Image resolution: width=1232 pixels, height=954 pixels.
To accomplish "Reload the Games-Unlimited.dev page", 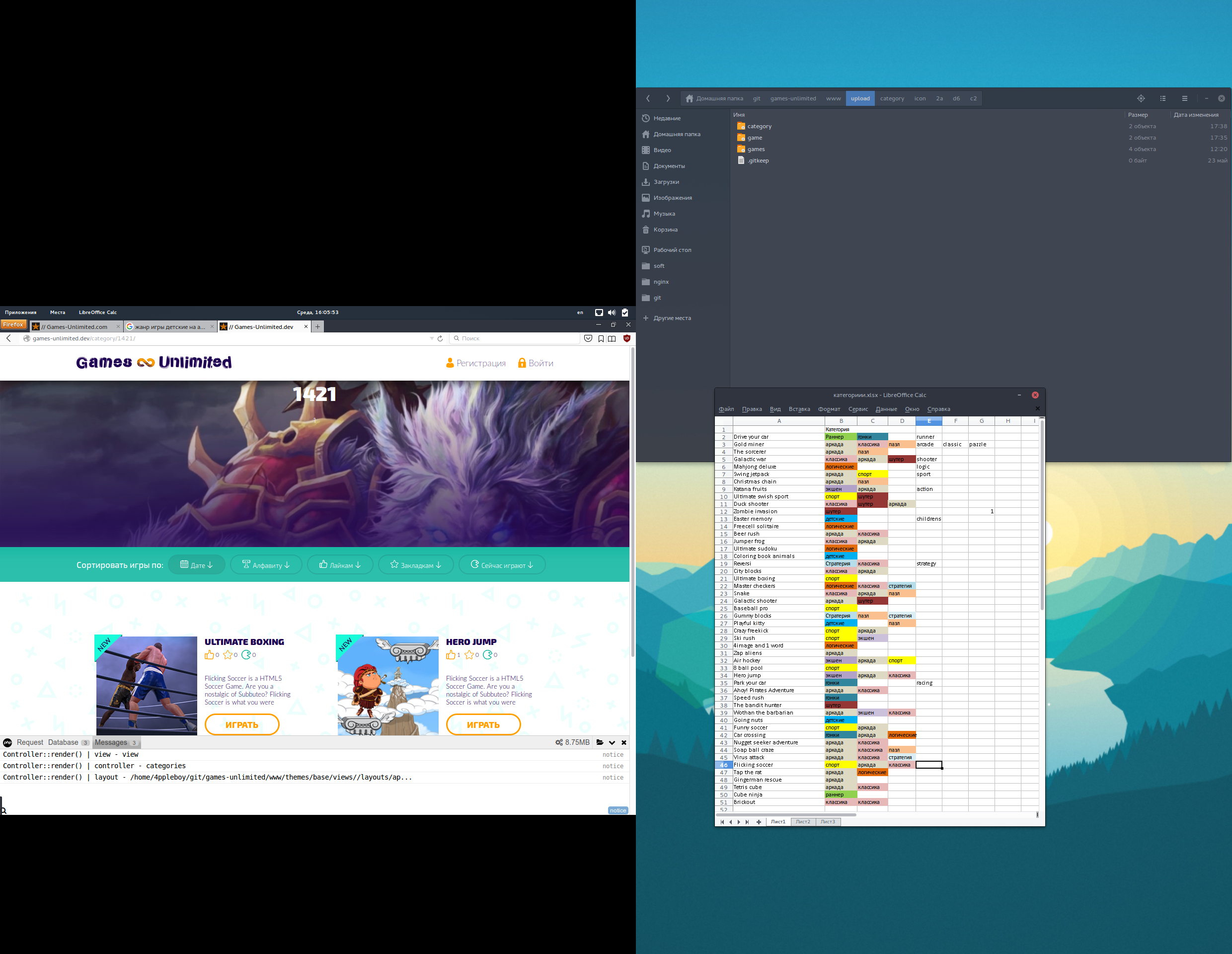I will (441, 338).
